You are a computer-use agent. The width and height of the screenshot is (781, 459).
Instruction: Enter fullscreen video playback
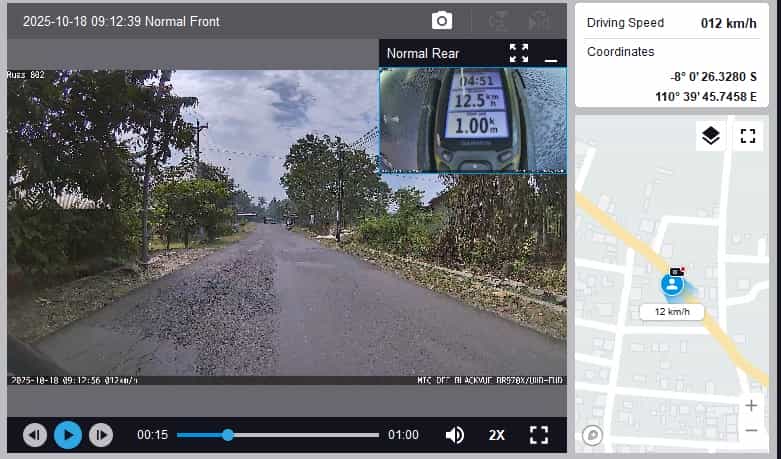tap(539, 435)
